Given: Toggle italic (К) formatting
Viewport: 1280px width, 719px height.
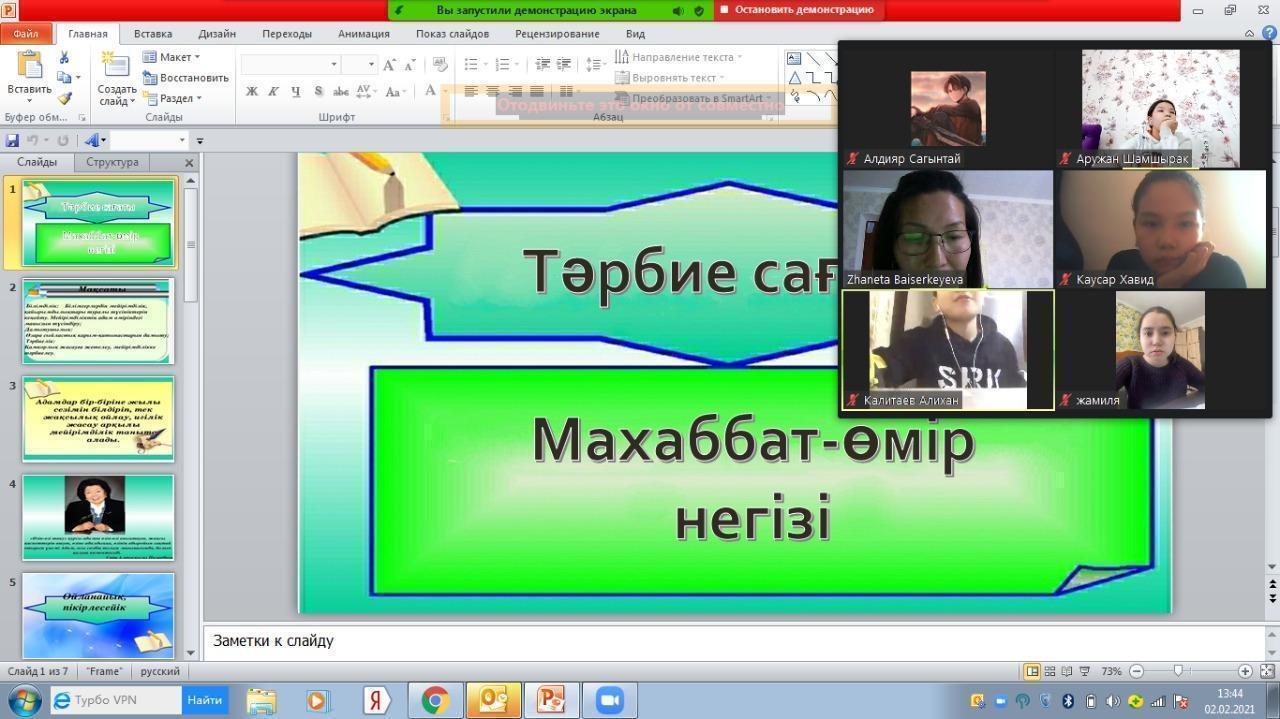Looking at the screenshot, I should (x=274, y=92).
